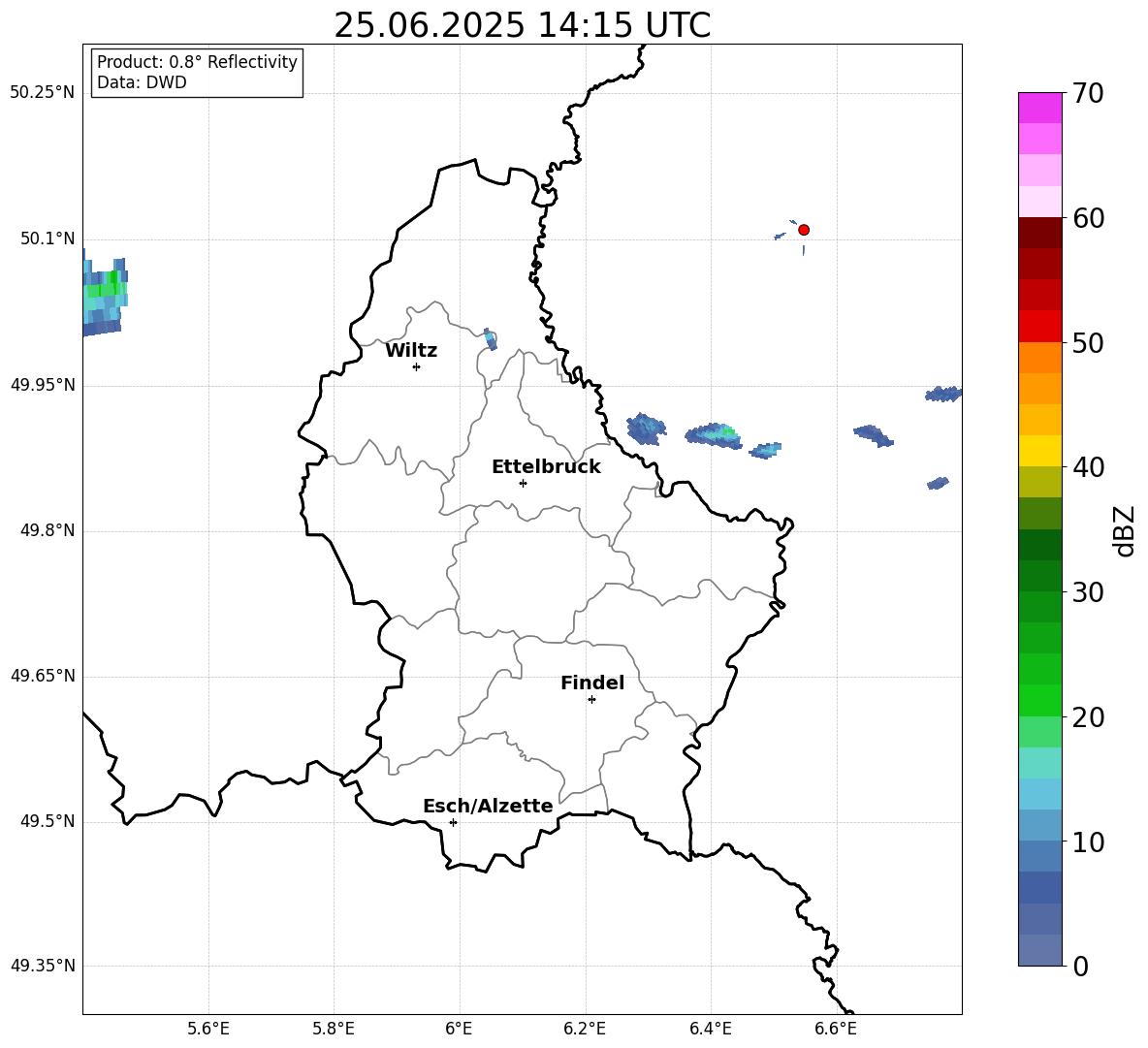Click the 5.8°E longitude label
Screen dimensions: 1148x1048
pyautogui.click(x=334, y=1029)
